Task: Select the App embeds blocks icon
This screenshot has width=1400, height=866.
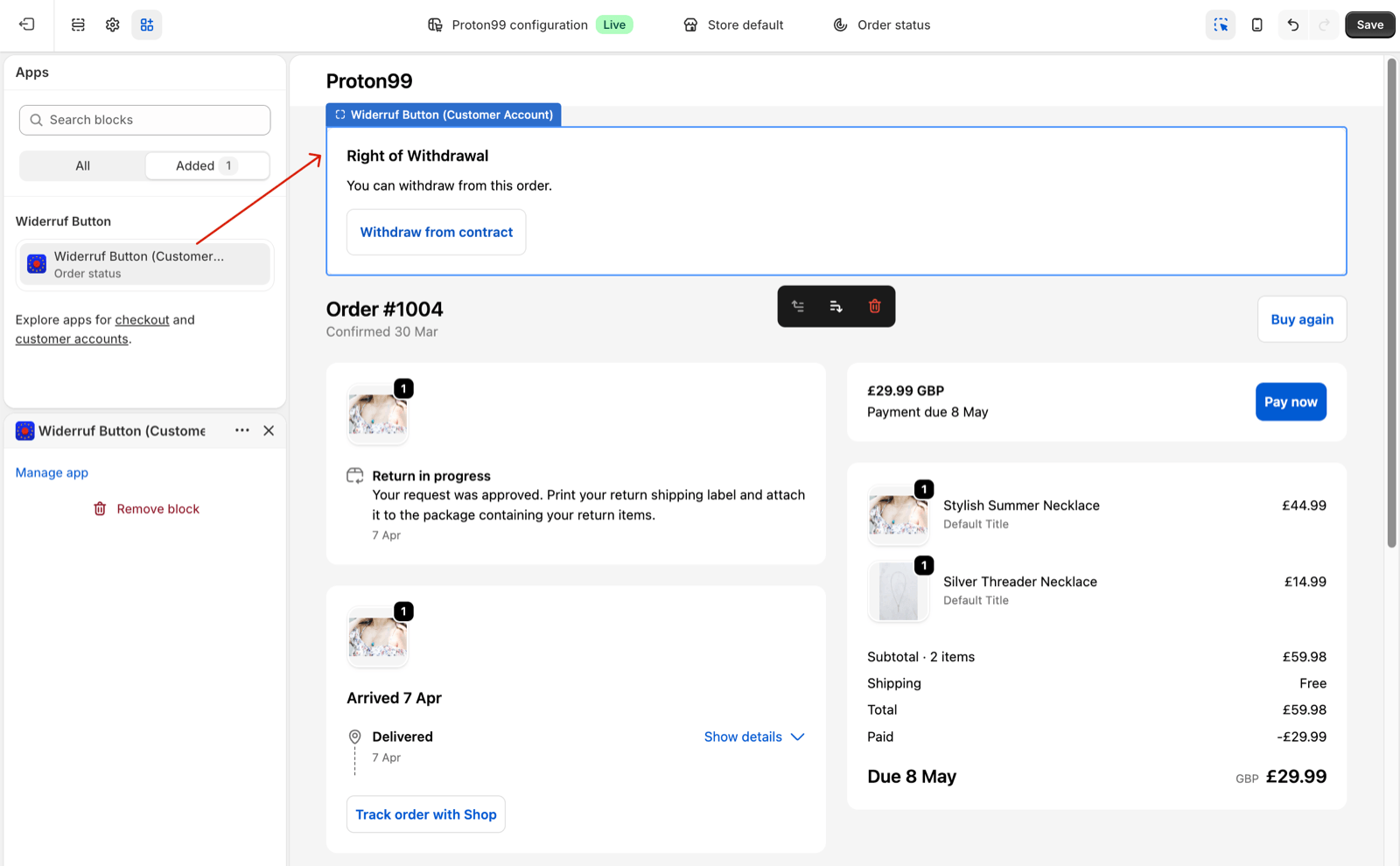Action: point(147,24)
